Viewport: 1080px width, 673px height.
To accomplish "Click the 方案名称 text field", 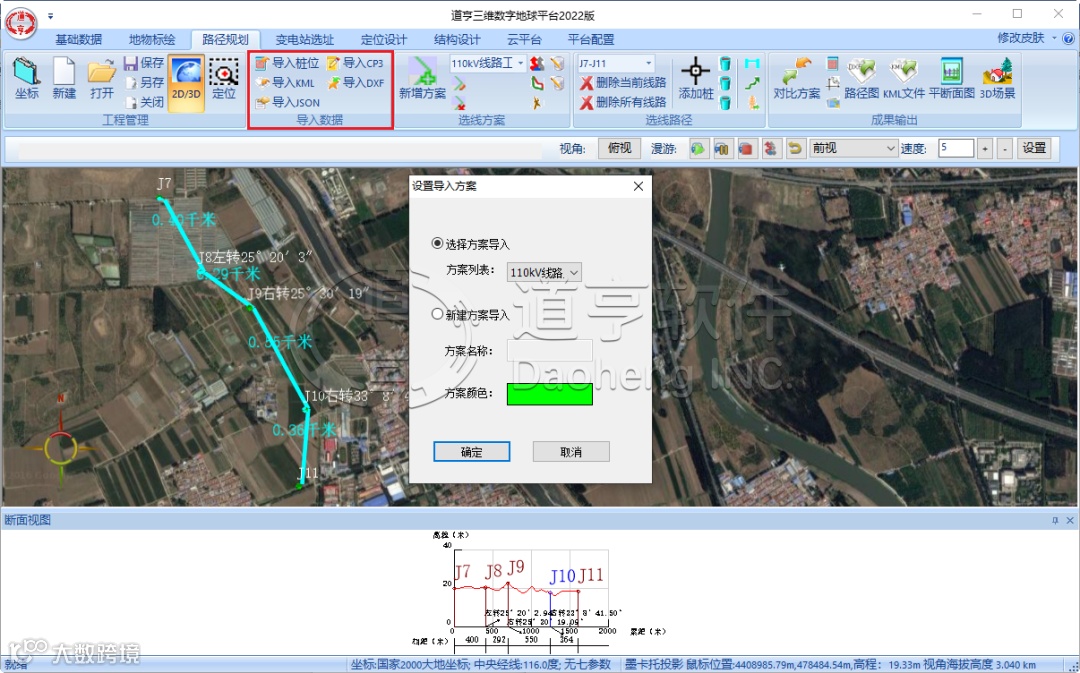I will point(550,350).
